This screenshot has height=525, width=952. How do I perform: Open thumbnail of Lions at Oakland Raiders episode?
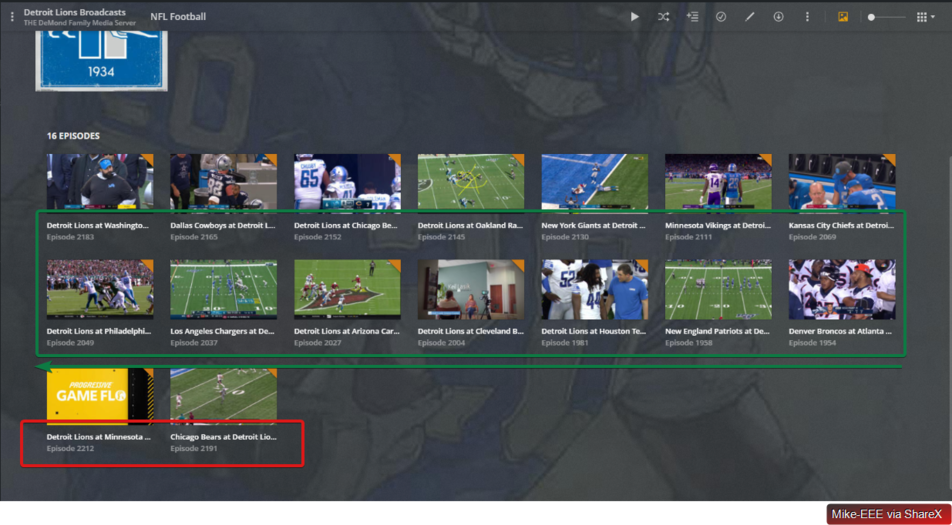pos(471,181)
